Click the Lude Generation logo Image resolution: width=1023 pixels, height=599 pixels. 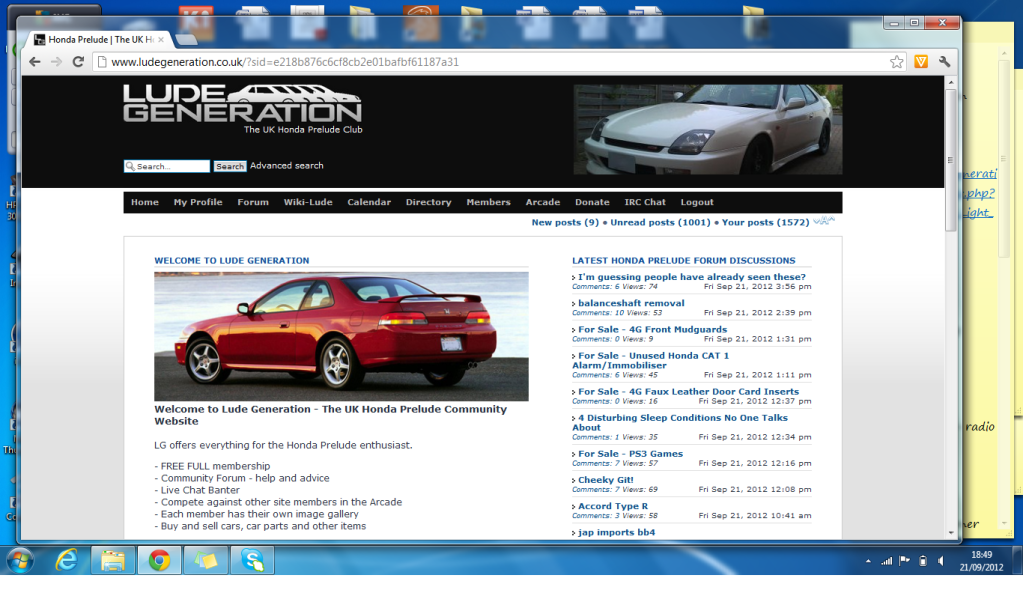(x=243, y=108)
